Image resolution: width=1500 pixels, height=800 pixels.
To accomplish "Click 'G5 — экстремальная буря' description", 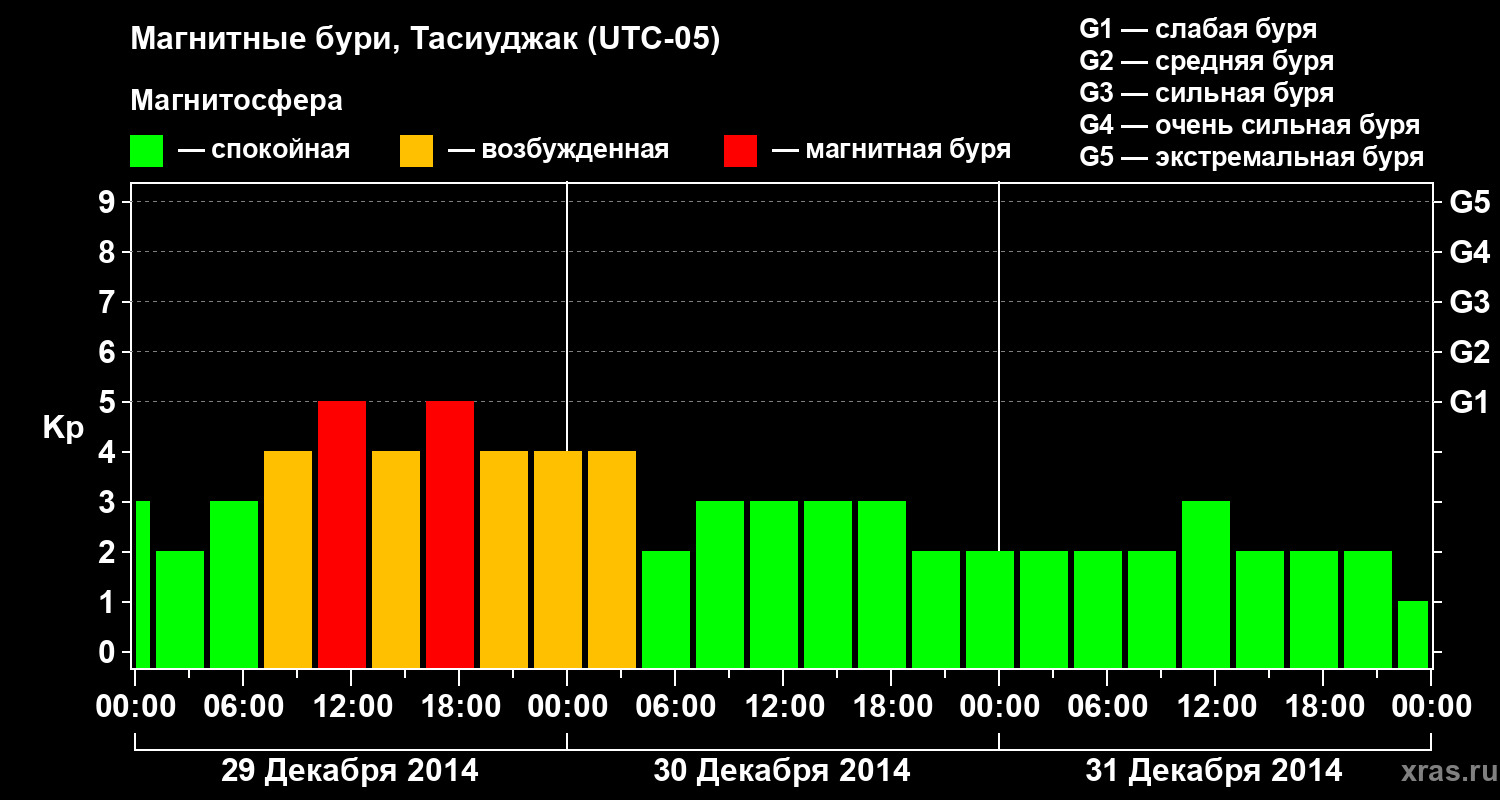I will pyautogui.click(x=1251, y=157).
